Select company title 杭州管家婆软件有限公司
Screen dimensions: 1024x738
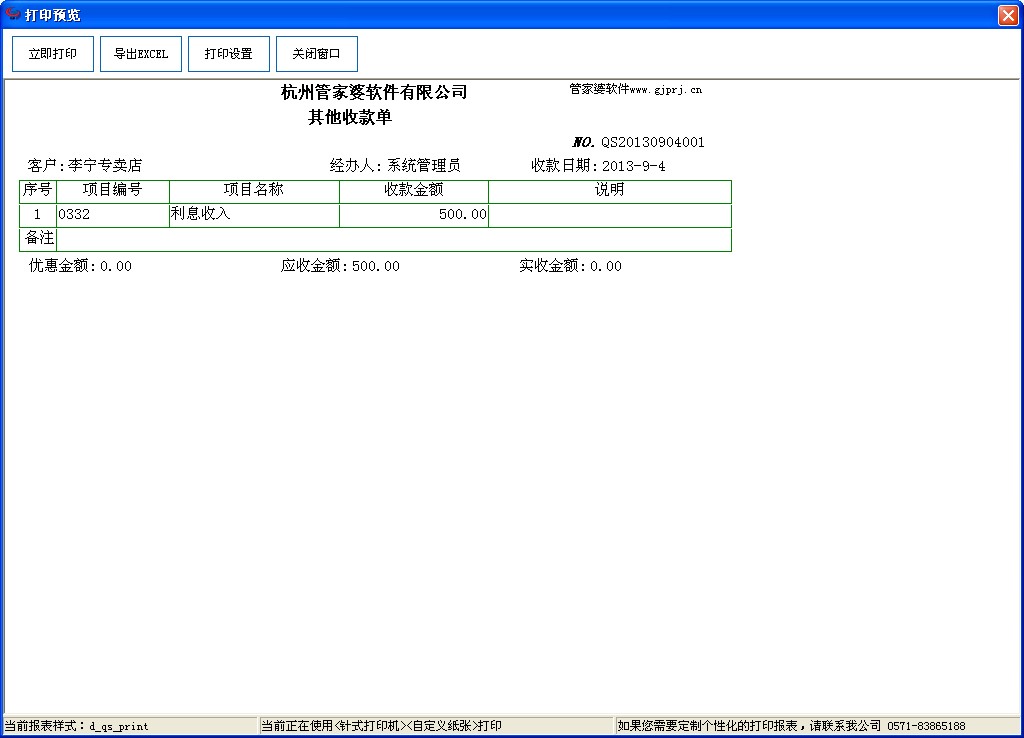click(x=374, y=92)
